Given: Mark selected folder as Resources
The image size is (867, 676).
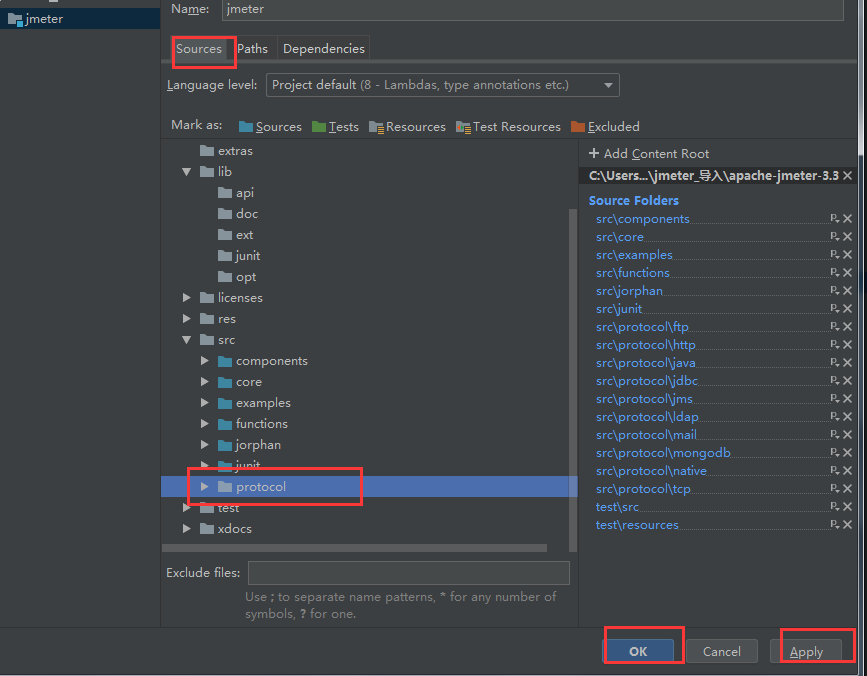Looking at the screenshot, I should tap(407, 127).
